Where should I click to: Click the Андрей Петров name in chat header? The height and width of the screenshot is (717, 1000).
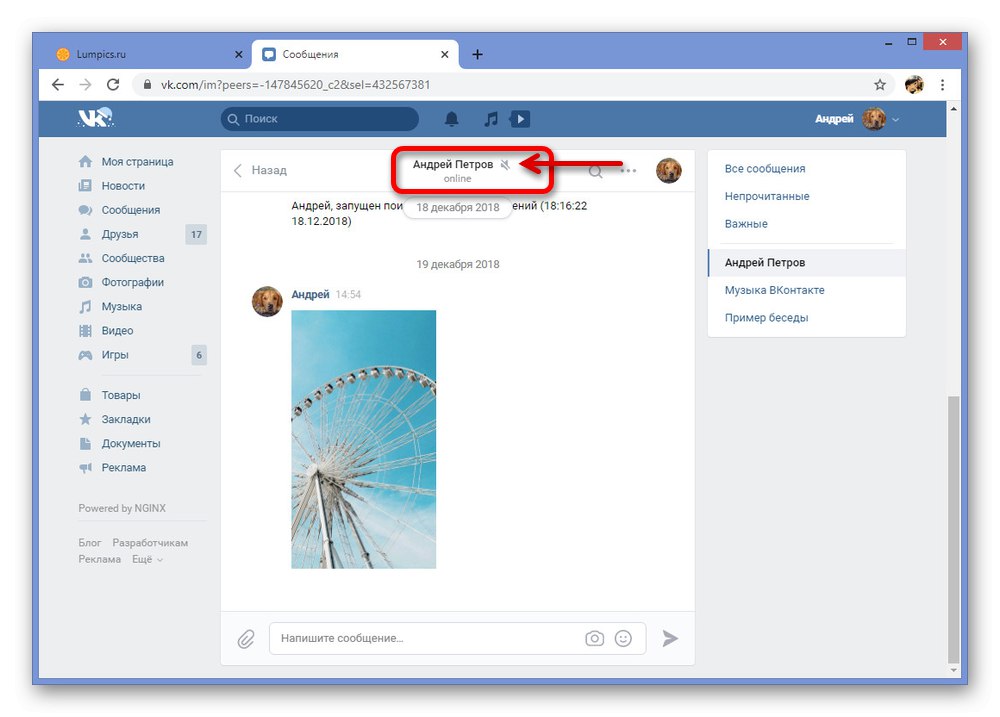tap(453, 164)
